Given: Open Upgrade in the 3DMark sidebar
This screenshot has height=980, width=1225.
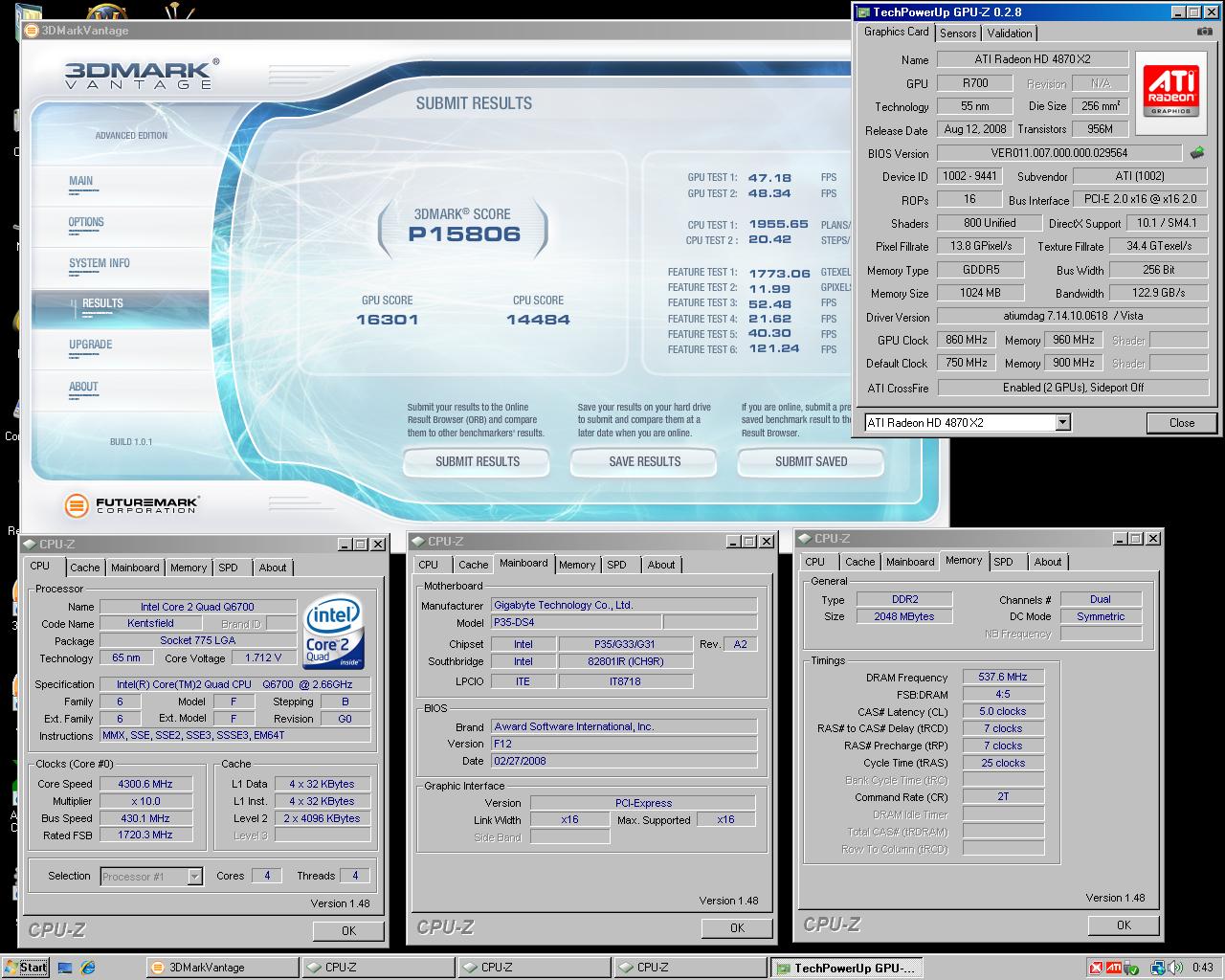Looking at the screenshot, I should pos(91,345).
